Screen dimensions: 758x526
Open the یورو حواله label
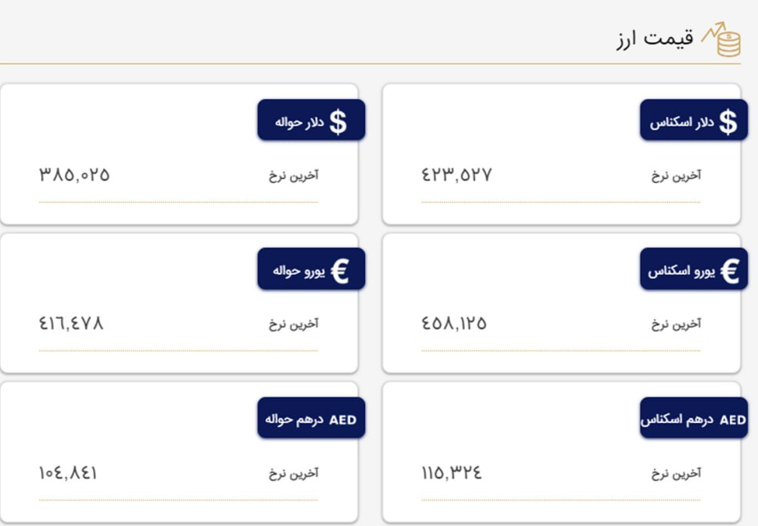coord(299,271)
